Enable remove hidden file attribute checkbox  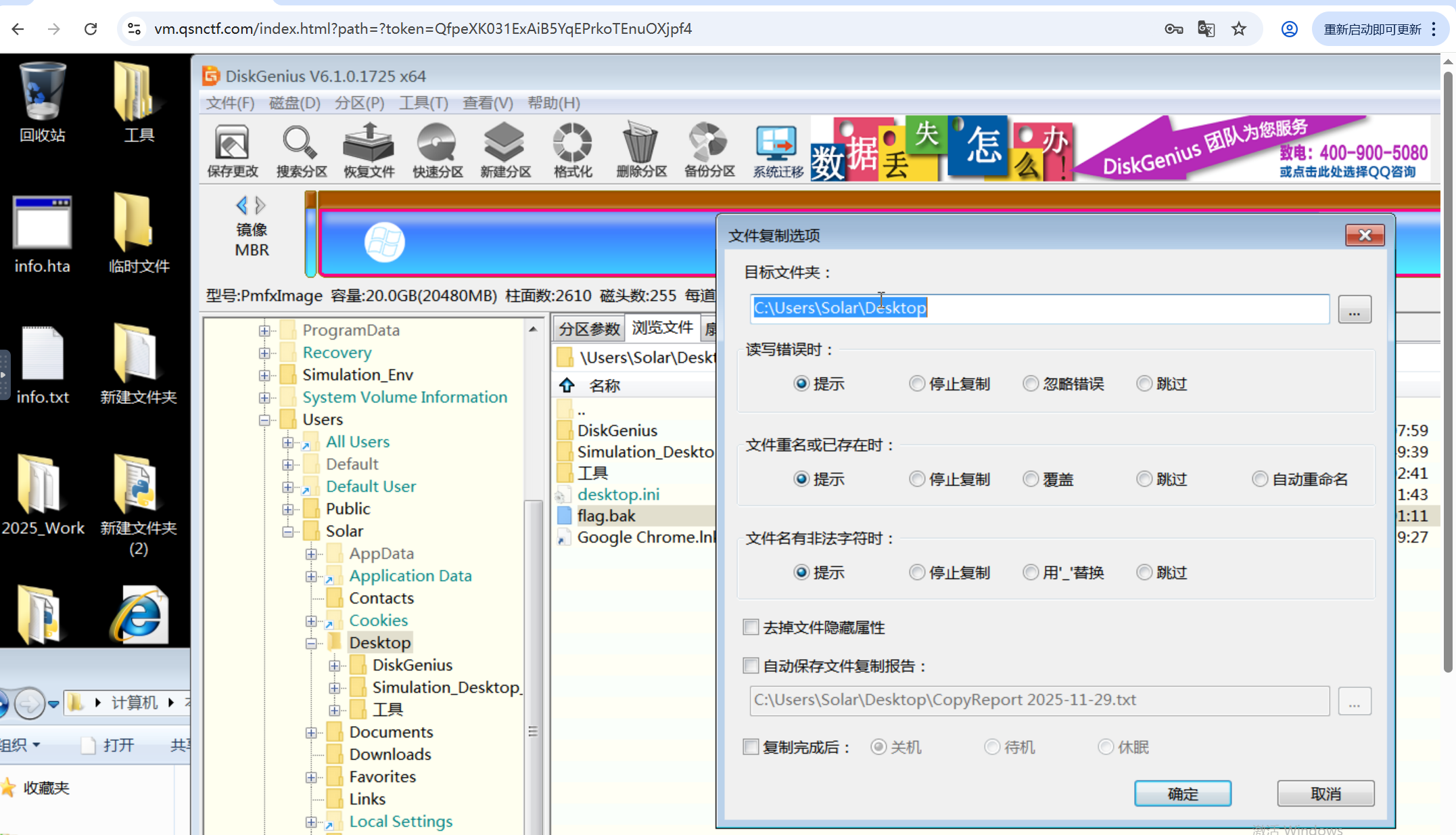[751, 627]
